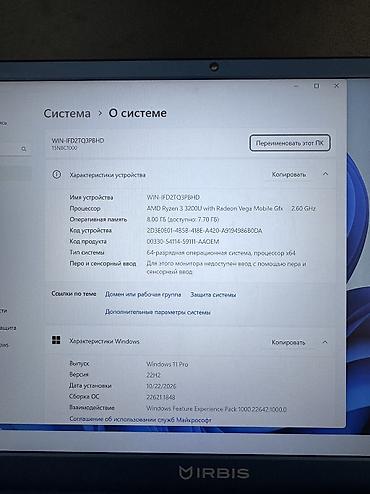
Task: Go back to Система breadcrumb
Action: tap(67, 113)
